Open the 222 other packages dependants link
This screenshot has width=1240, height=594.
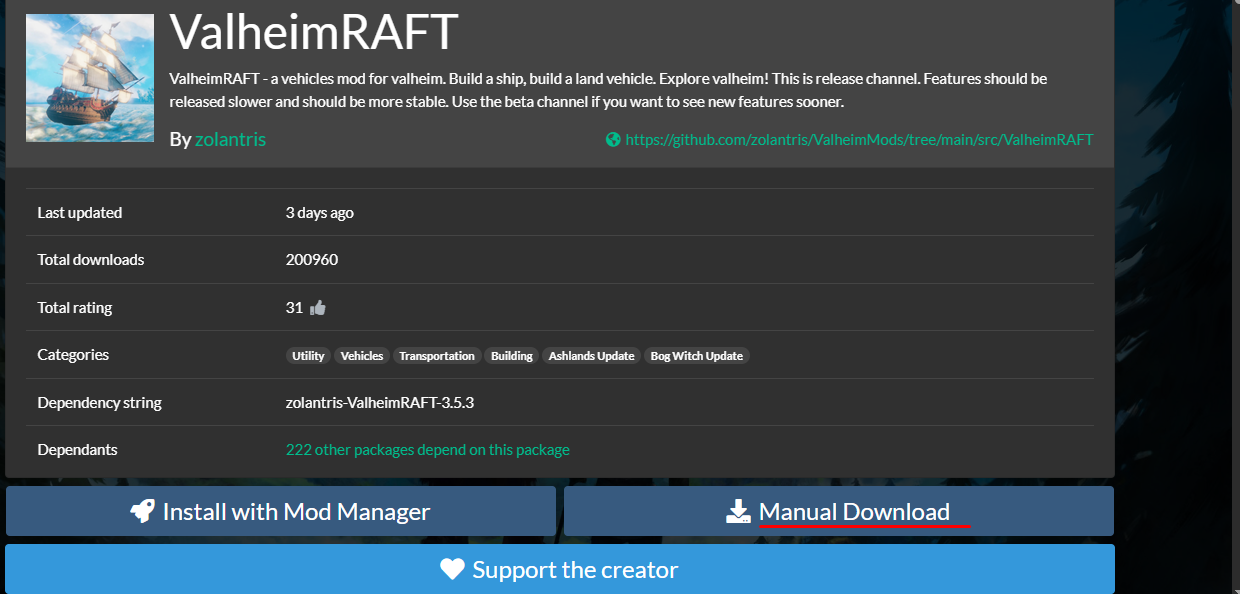428,450
